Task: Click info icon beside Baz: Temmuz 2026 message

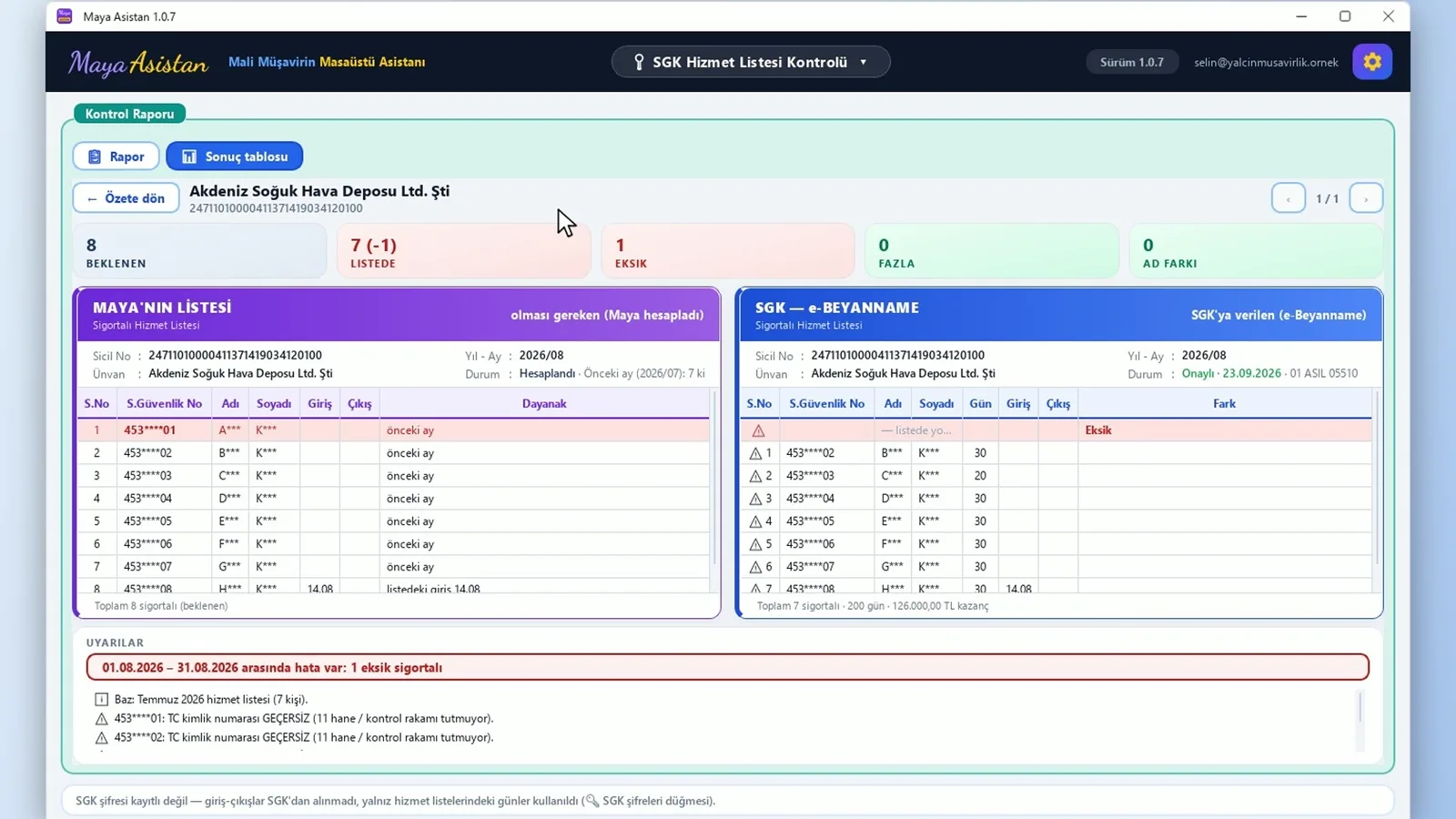Action: (x=101, y=700)
